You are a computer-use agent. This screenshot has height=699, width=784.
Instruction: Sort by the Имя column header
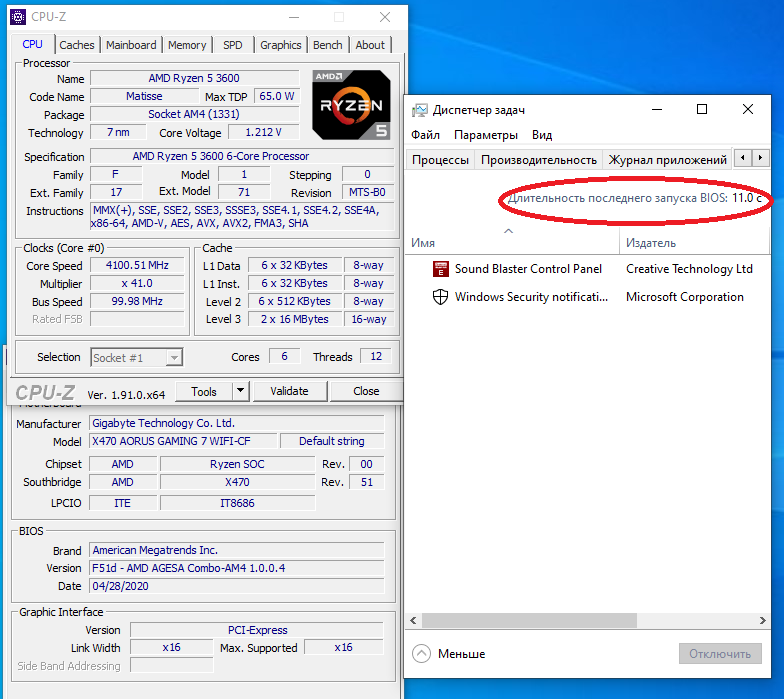click(x=512, y=243)
